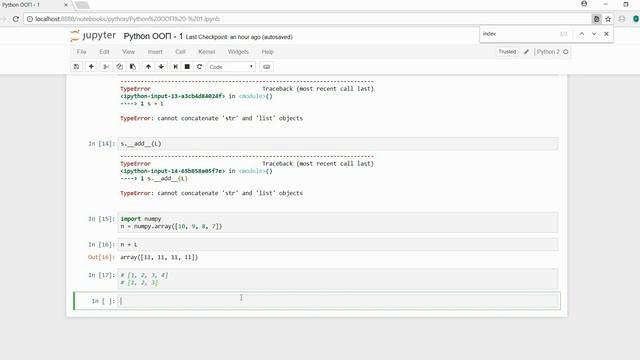The height and width of the screenshot is (360, 640).
Task: Click the Python 2 kernel label
Action: pos(548,52)
